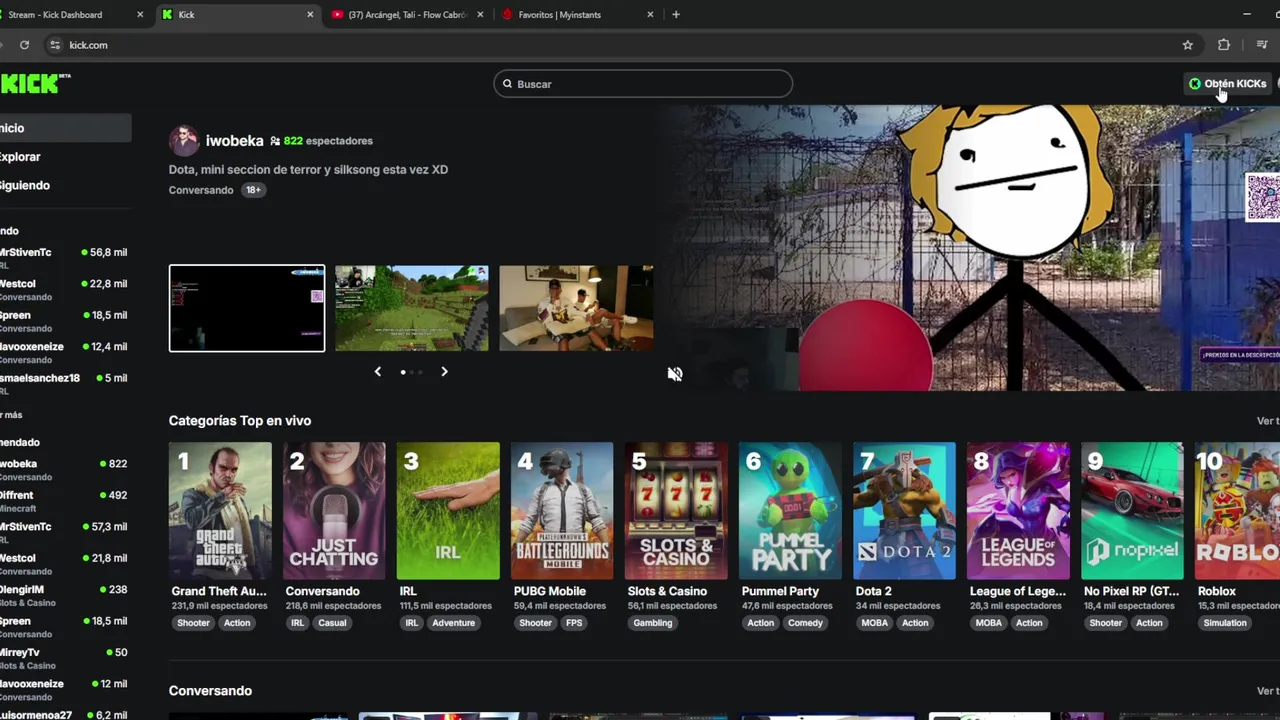
Task: Select Siguiendo in the sidebar
Action: point(25,185)
